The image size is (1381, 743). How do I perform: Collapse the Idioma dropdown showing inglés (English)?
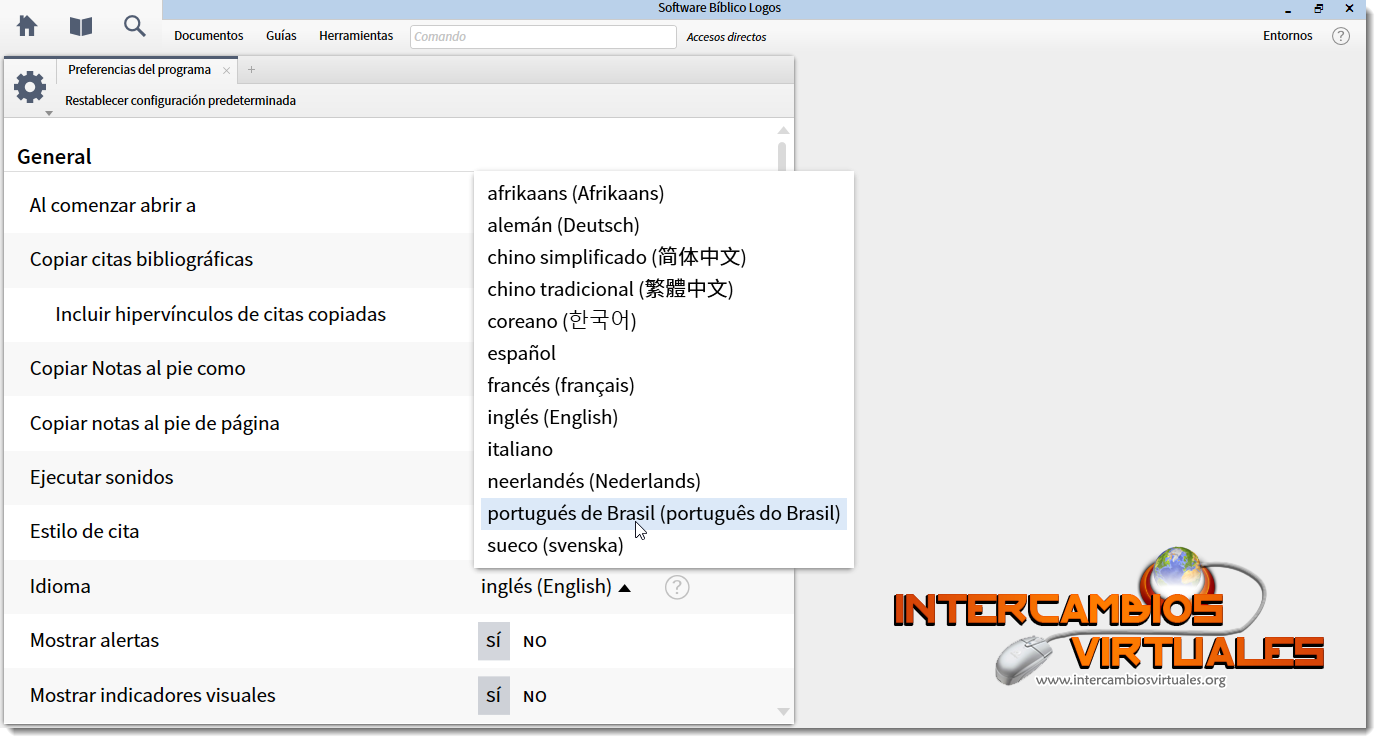coord(556,587)
